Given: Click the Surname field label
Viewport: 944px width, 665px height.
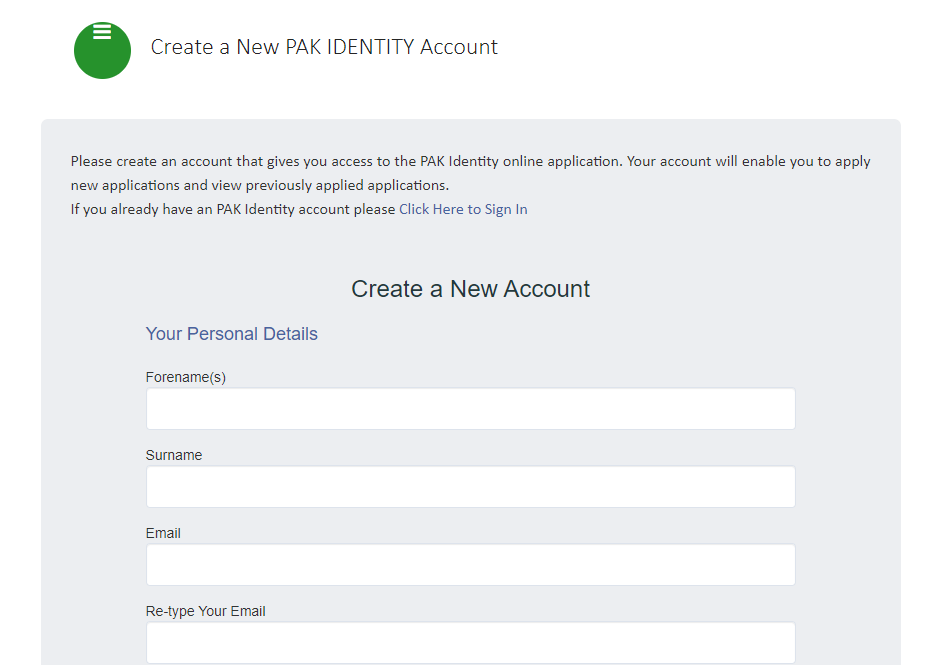Looking at the screenshot, I should tap(174, 455).
